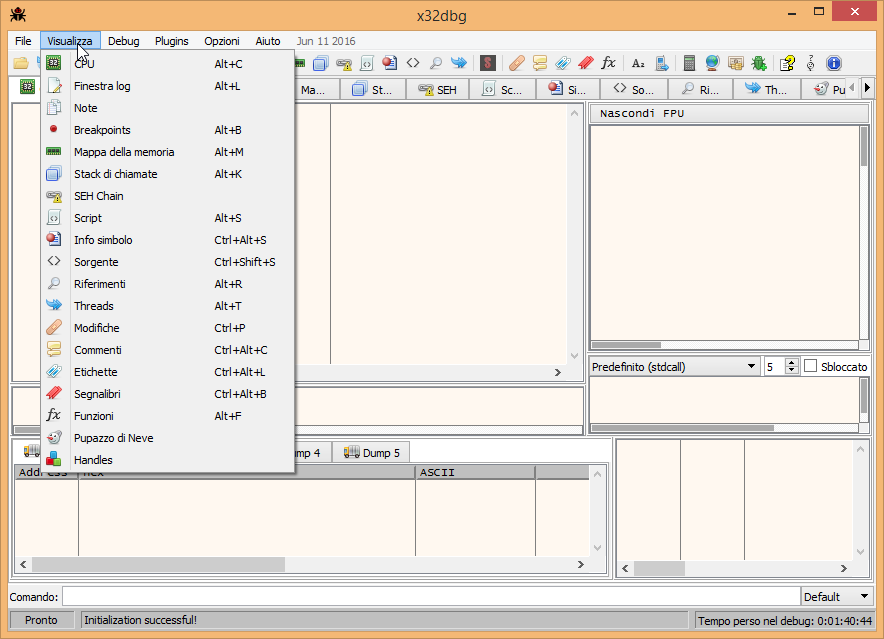Image resolution: width=884 pixels, height=639 pixels.
Task: Open the calculator from the toolbar
Action: pyautogui.click(x=689, y=63)
